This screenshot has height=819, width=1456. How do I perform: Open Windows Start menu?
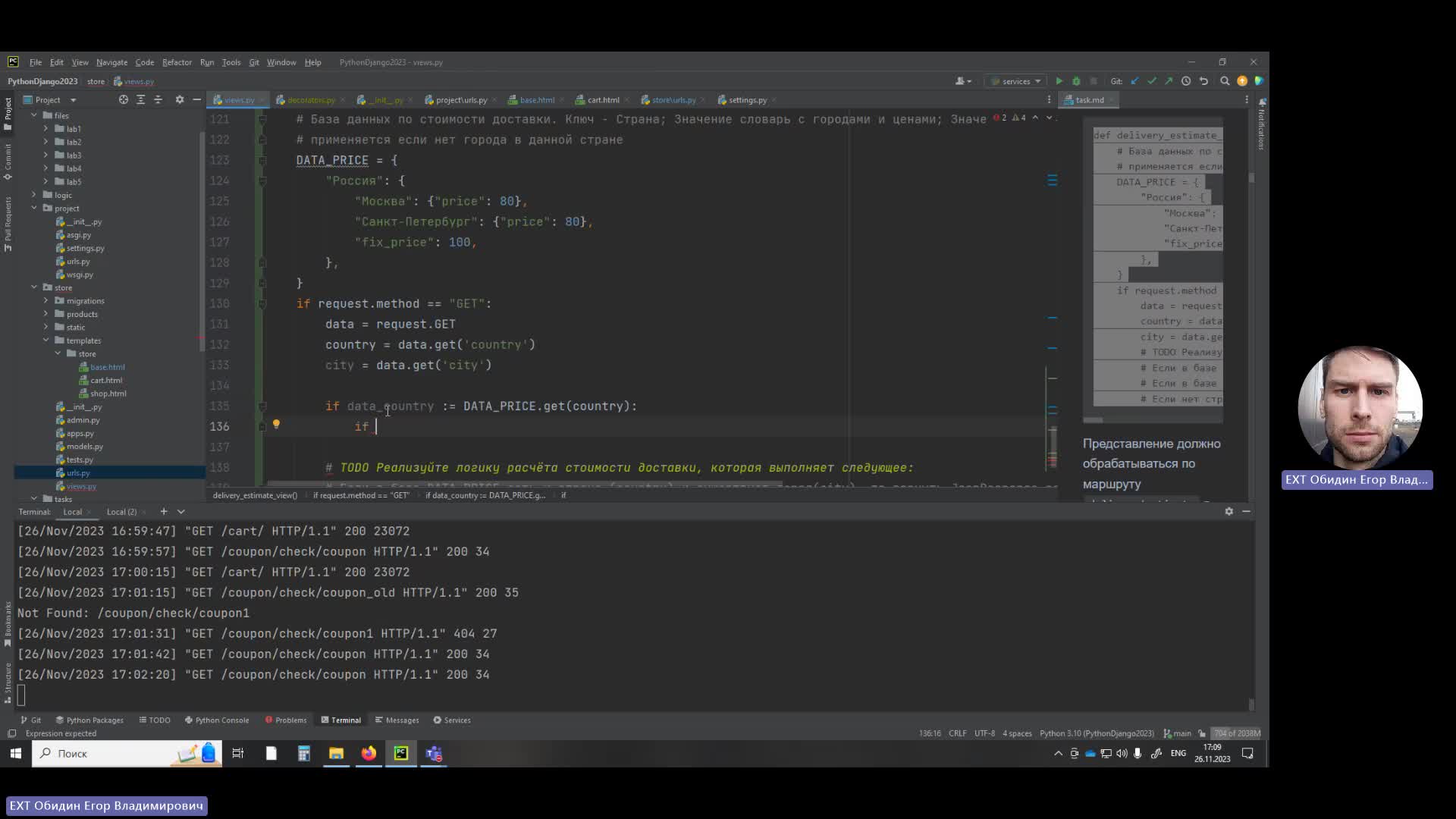(15, 753)
